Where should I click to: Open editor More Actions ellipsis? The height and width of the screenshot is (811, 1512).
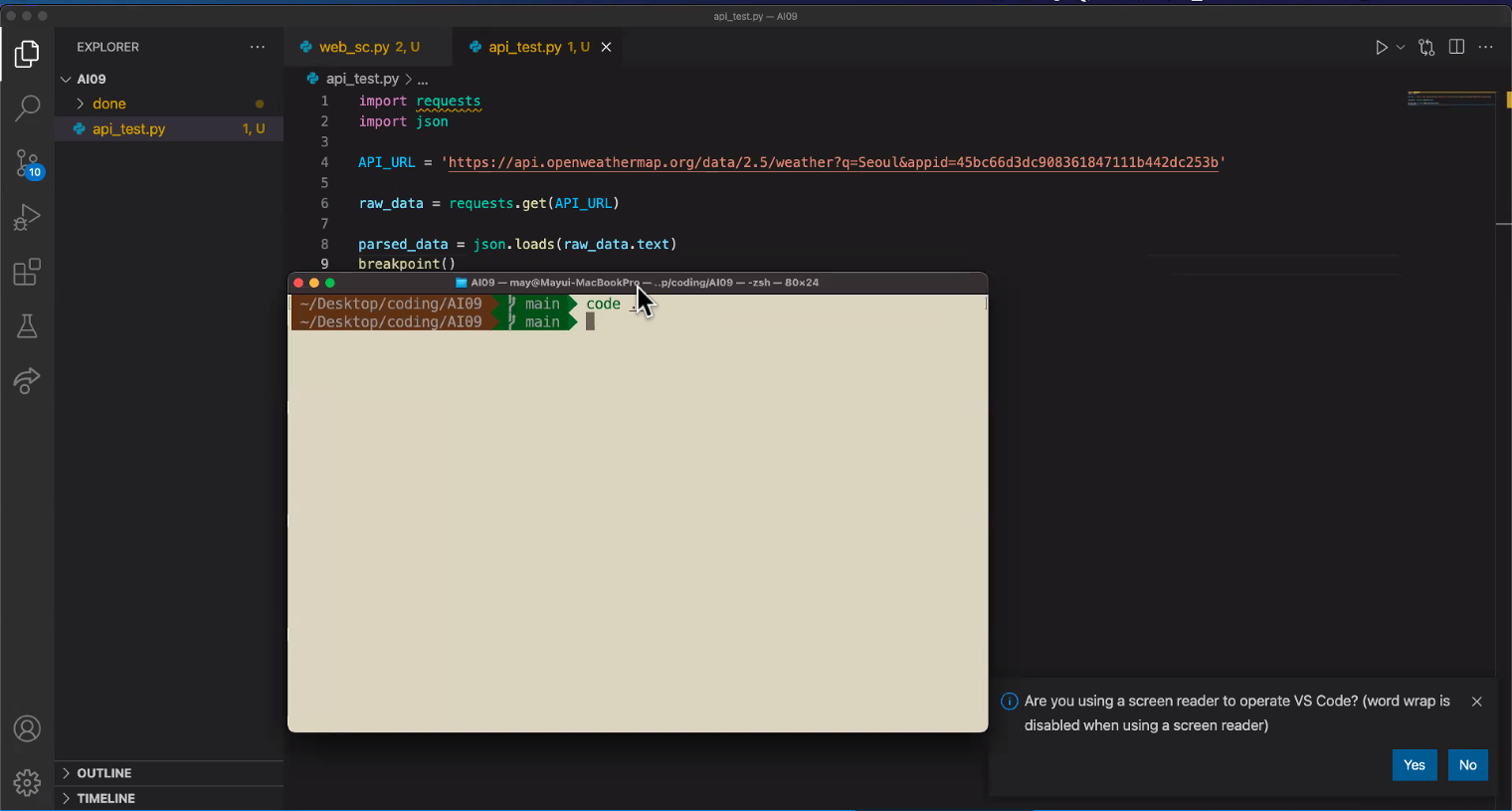1486,48
